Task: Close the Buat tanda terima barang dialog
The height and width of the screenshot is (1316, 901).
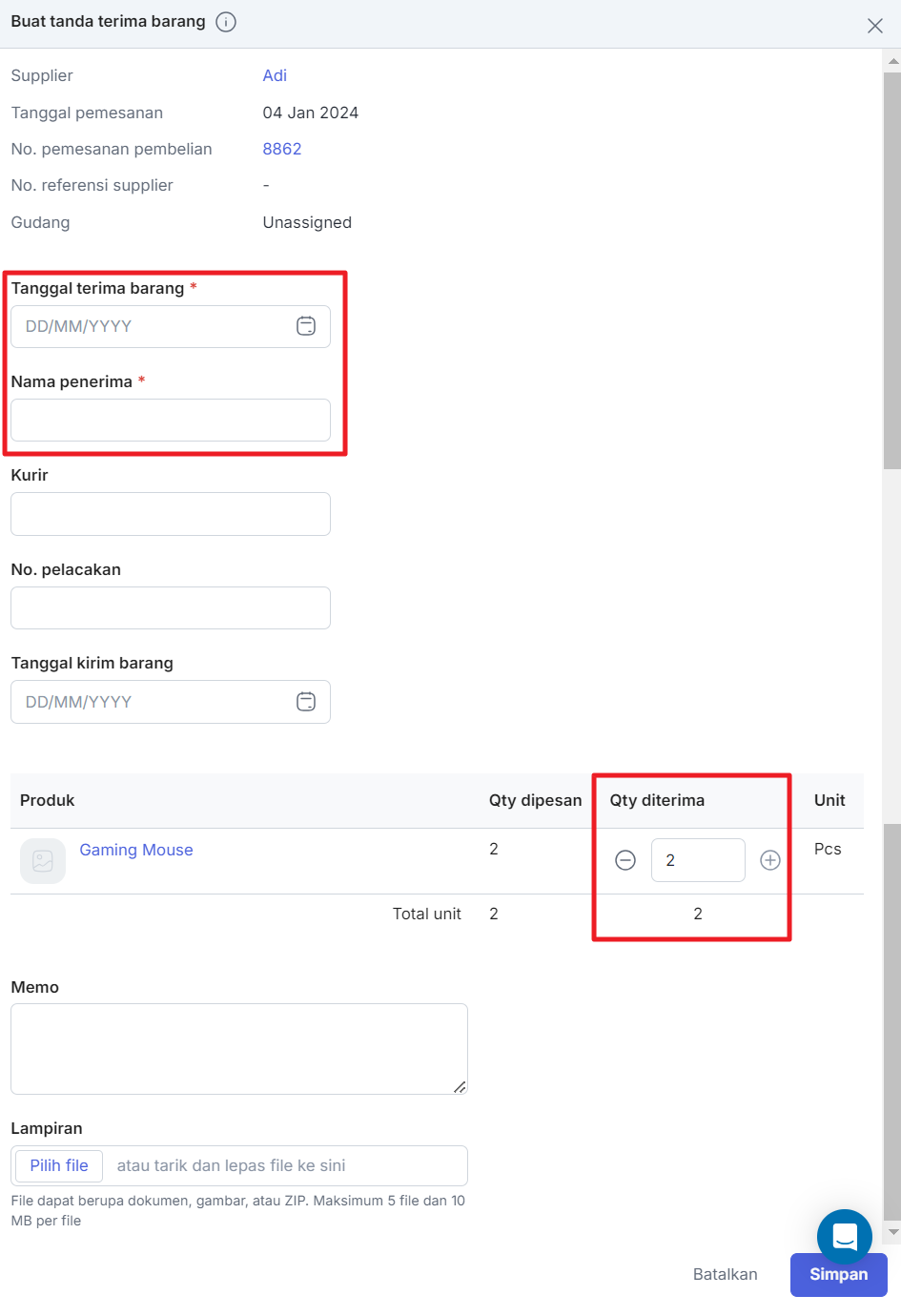Action: point(874,26)
